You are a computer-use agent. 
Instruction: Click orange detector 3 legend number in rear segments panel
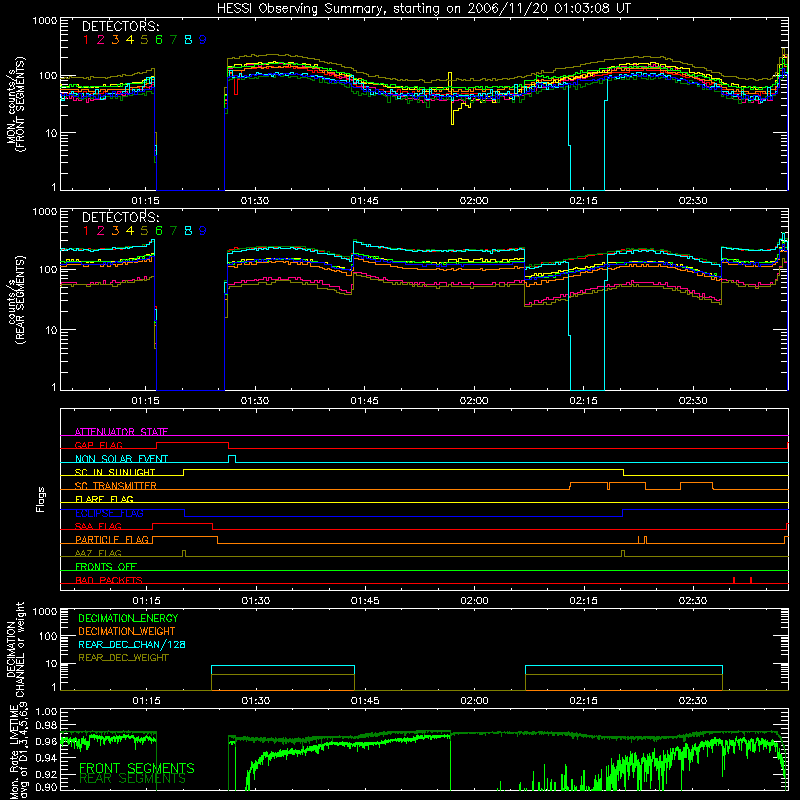[115, 231]
